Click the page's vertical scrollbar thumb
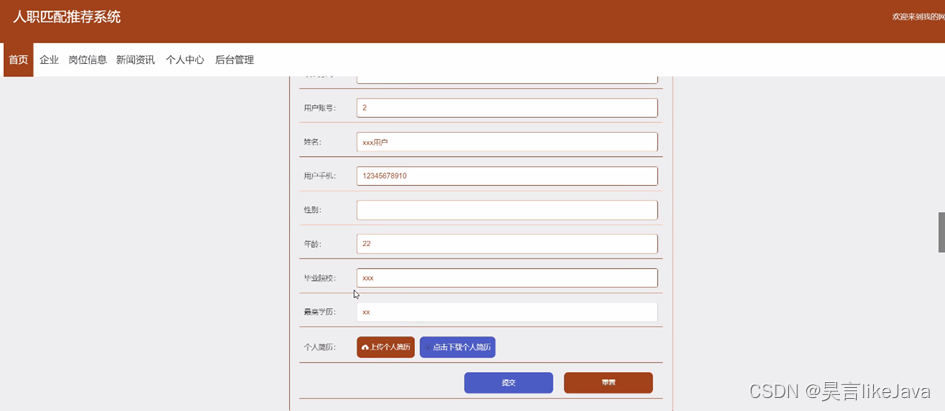This screenshot has height=411, width=945. (x=941, y=232)
